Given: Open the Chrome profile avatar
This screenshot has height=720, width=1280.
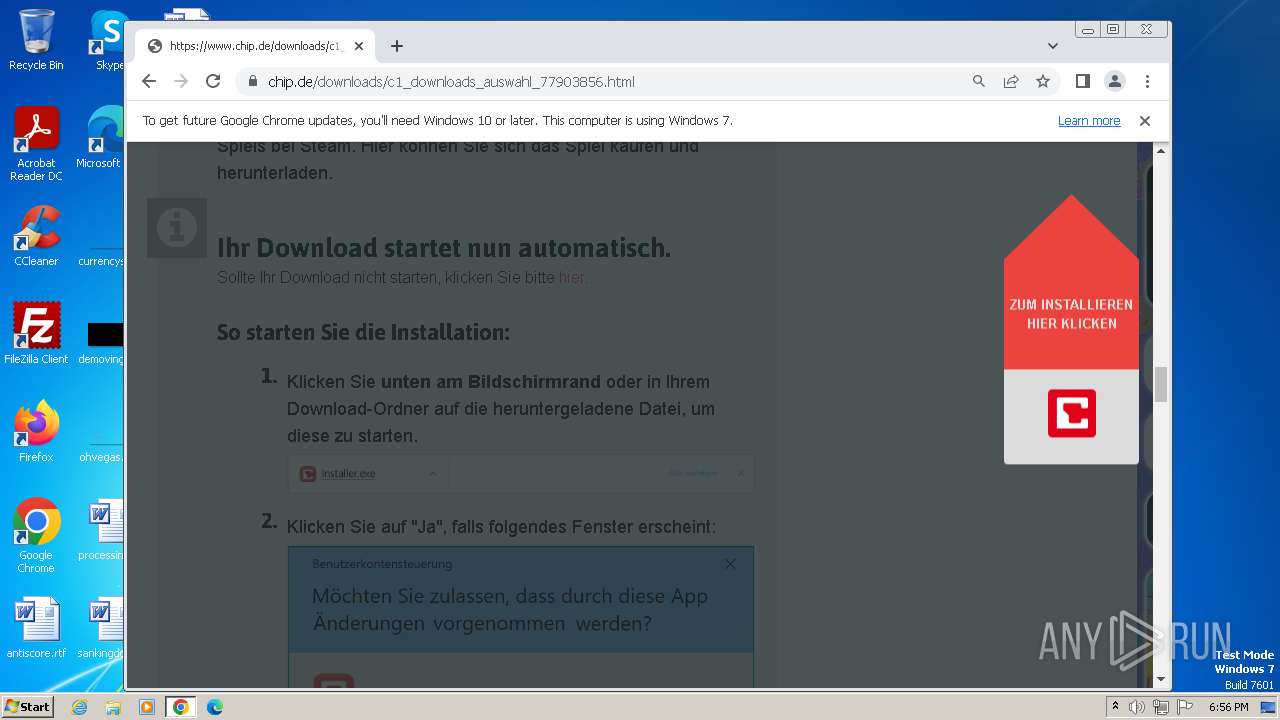Looking at the screenshot, I should (1114, 81).
